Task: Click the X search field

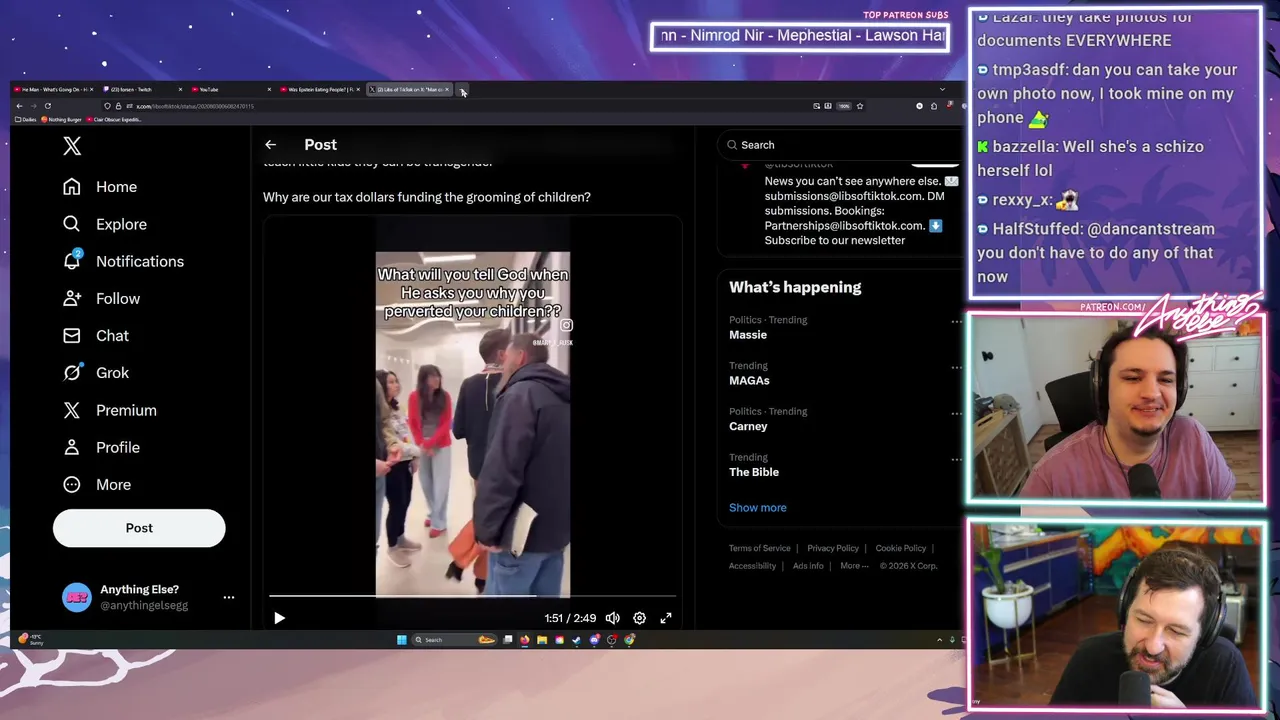Action: click(840, 145)
